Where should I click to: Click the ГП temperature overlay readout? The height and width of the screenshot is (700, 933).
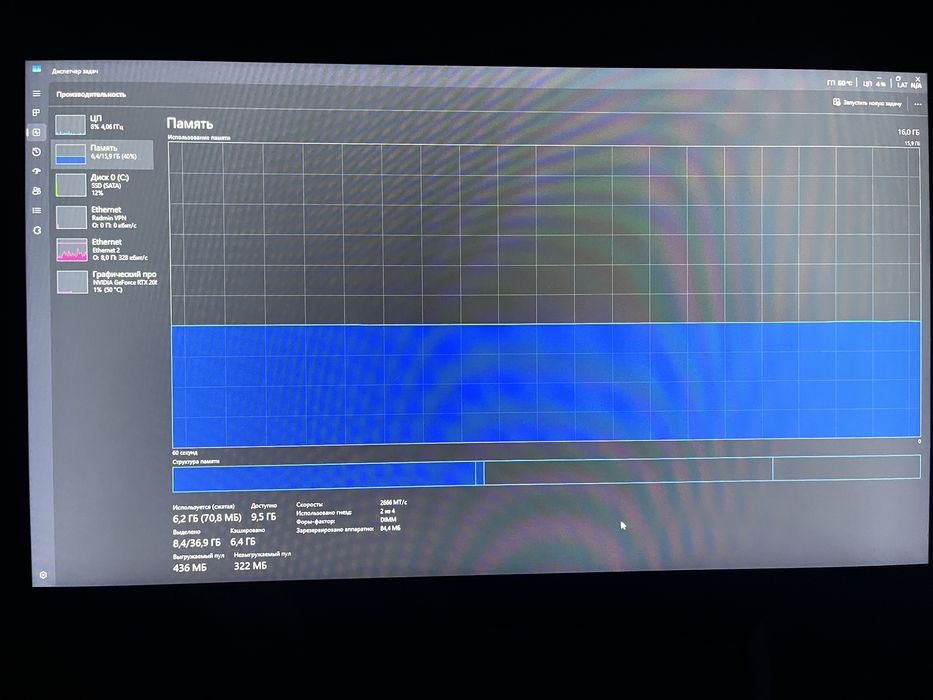click(840, 83)
